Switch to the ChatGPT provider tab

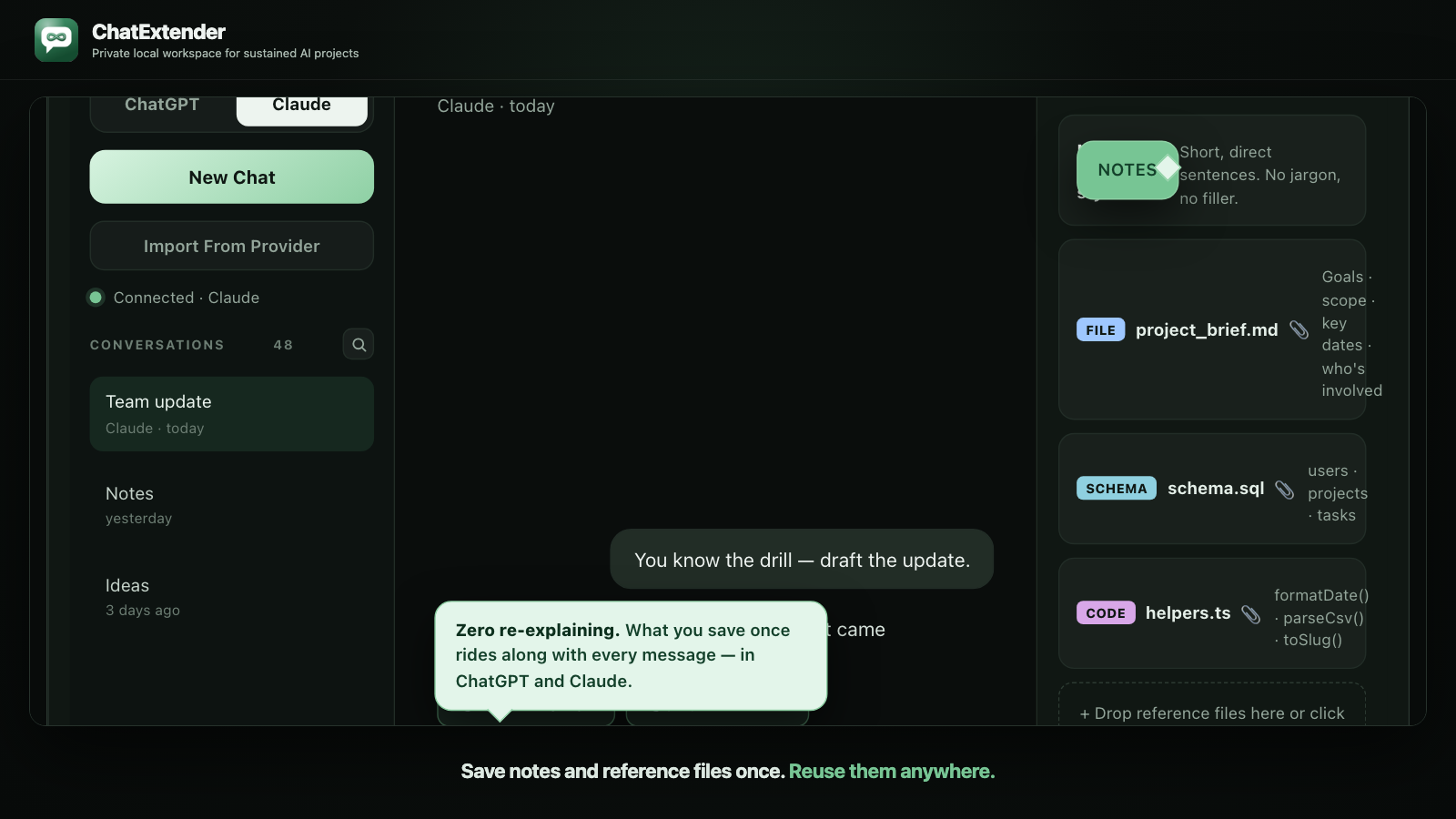(x=162, y=105)
